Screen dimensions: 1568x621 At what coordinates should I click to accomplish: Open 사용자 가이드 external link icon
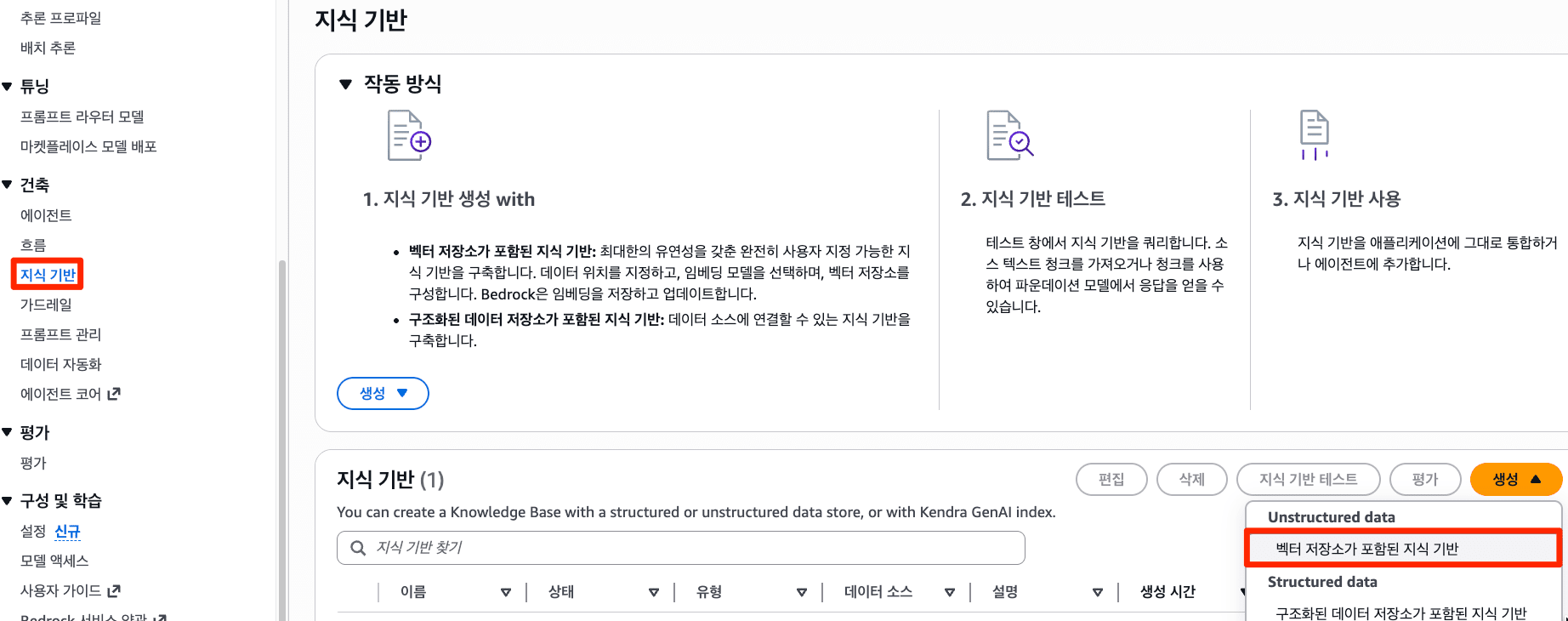(114, 590)
